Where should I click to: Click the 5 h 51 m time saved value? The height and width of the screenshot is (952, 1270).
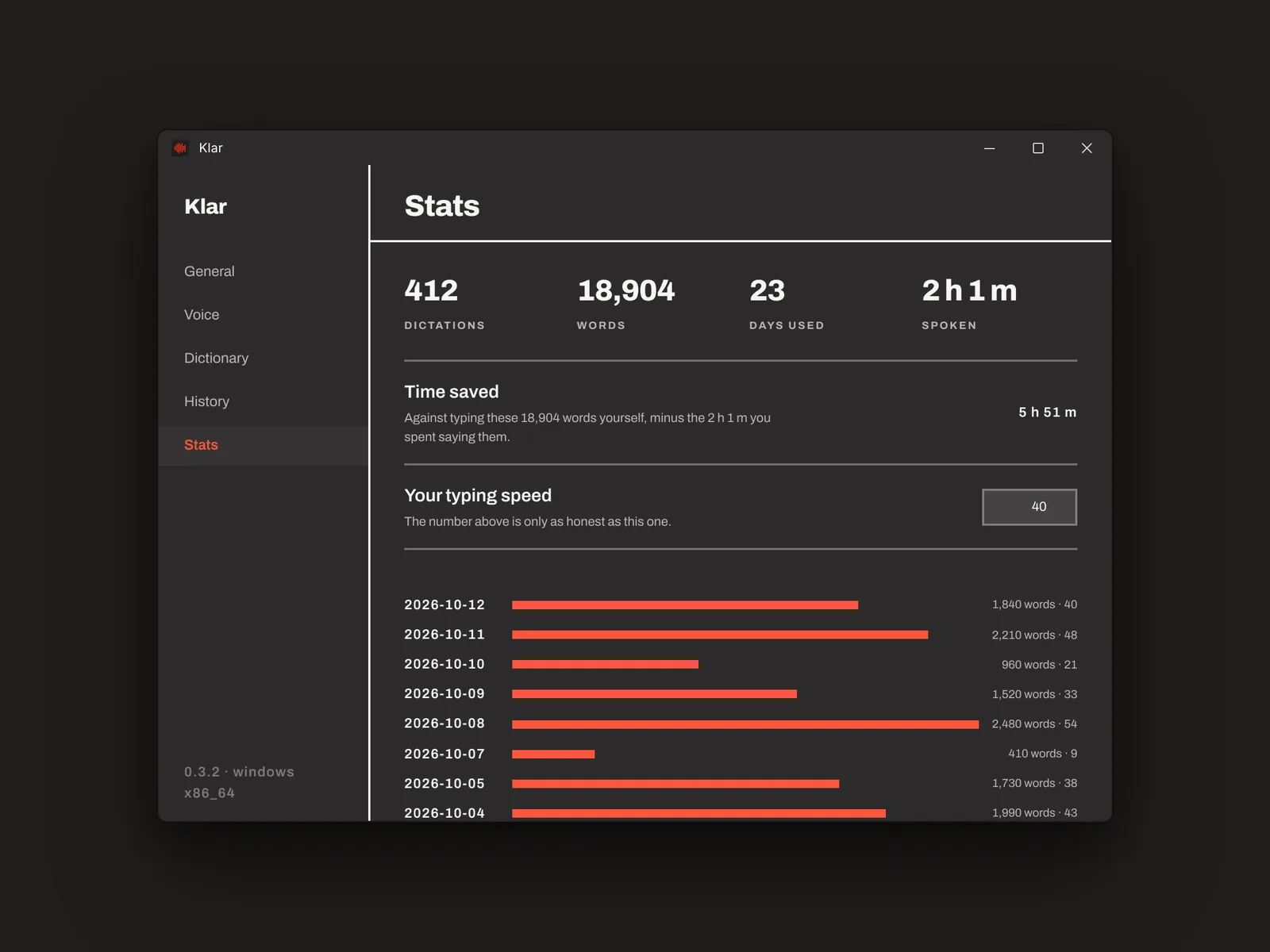[x=1048, y=413]
